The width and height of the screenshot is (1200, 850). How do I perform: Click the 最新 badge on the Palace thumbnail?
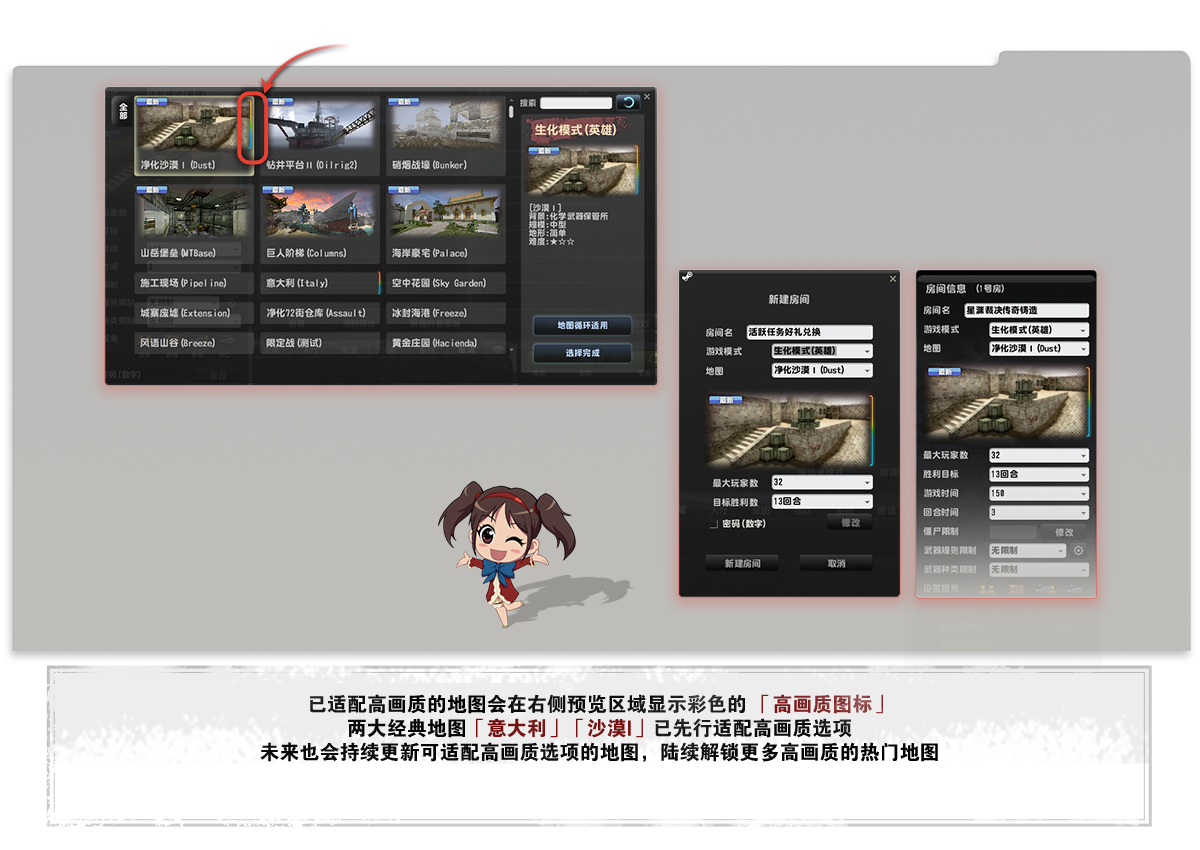[406, 190]
